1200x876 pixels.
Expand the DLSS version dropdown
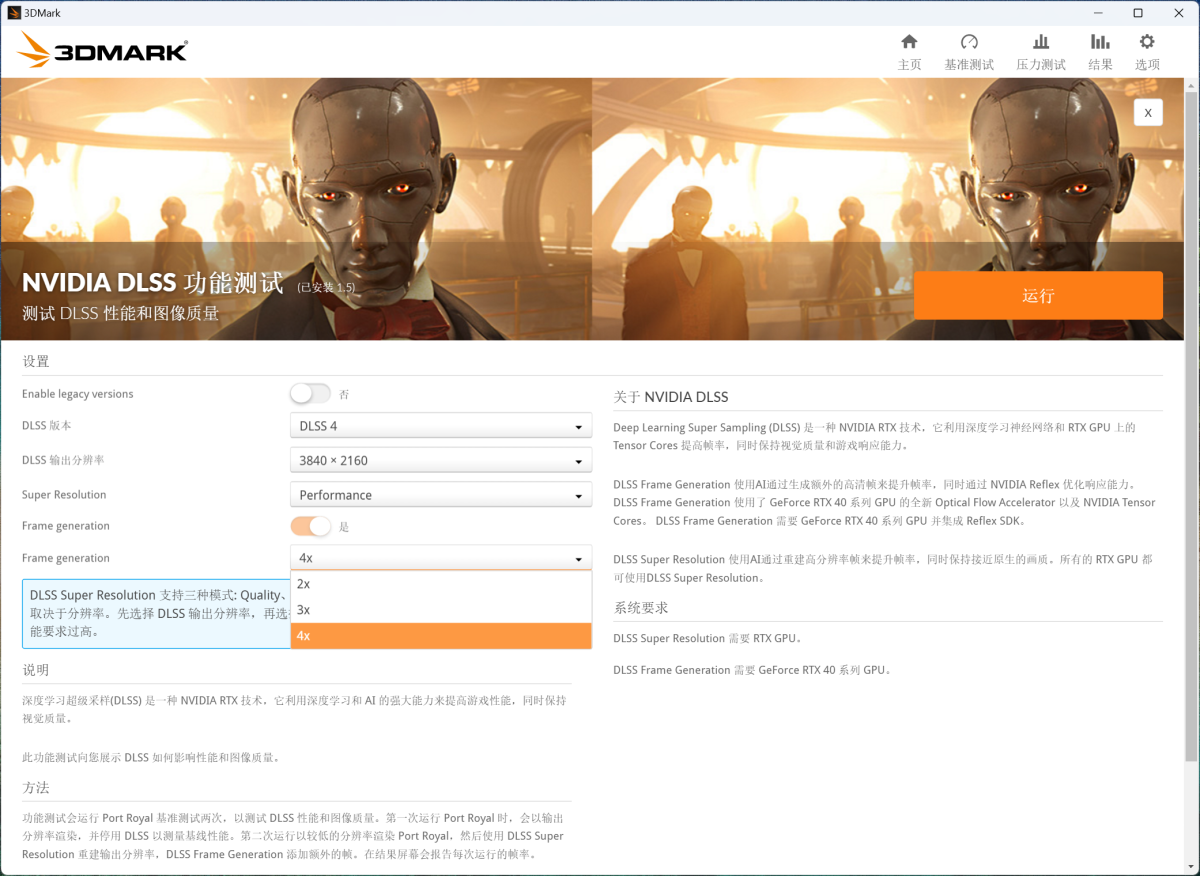[440, 426]
